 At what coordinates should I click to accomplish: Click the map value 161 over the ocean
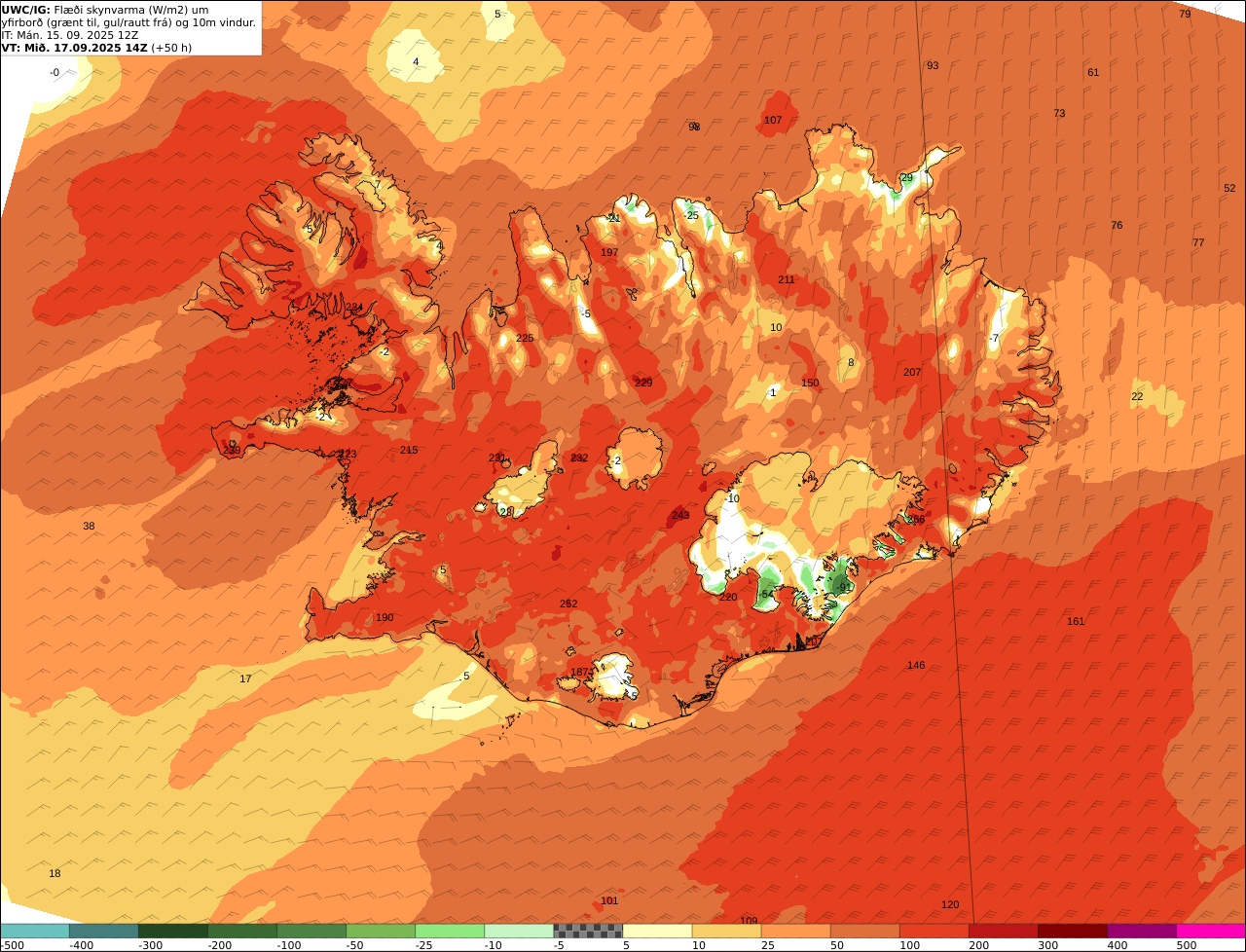[1076, 622]
